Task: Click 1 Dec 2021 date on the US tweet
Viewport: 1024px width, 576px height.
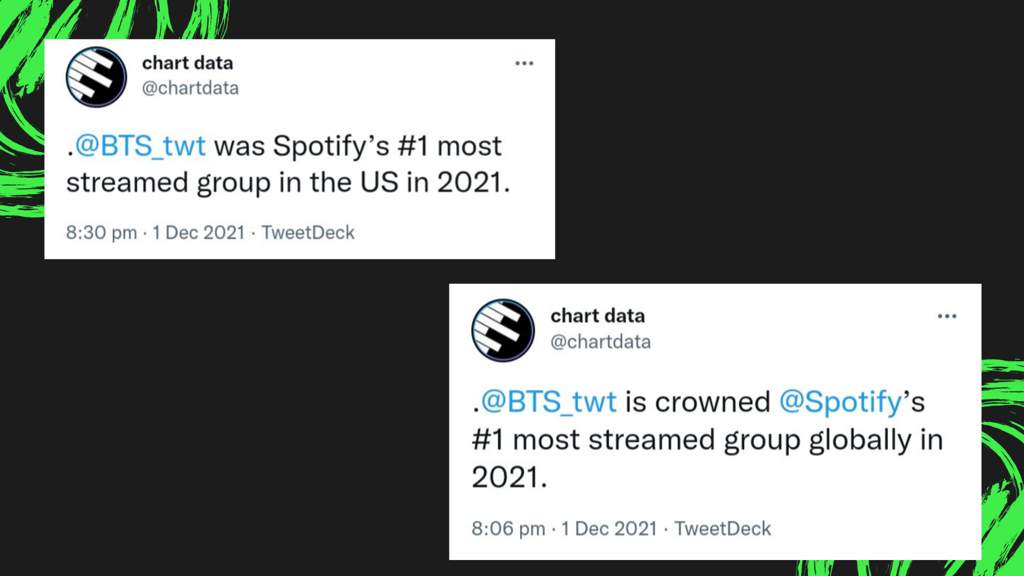Action: point(199,232)
